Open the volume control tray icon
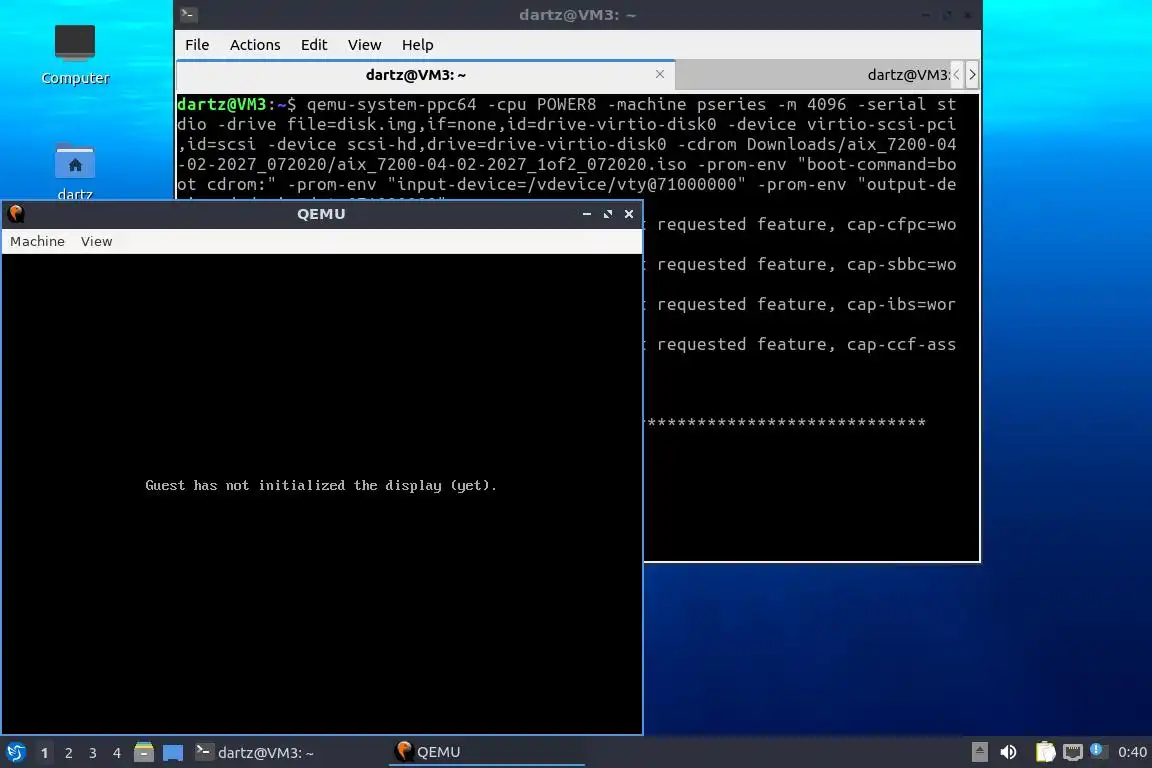This screenshot has height=768, width=1152. [x=1009, y=752]
